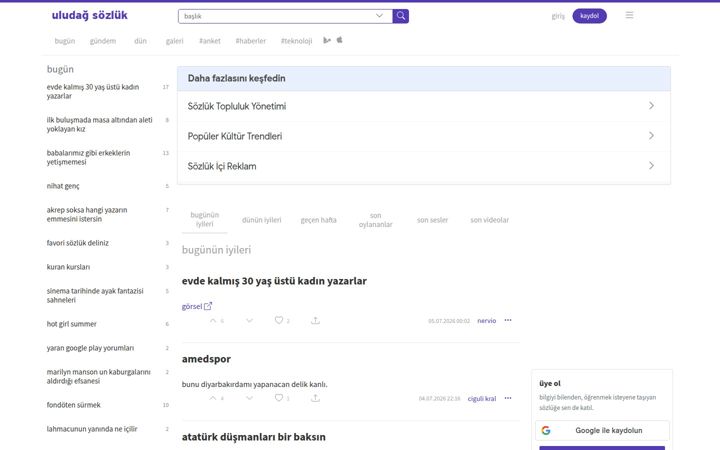Open sidebar topic hot girl summer
Screen dimensions: 720x450
72,324
